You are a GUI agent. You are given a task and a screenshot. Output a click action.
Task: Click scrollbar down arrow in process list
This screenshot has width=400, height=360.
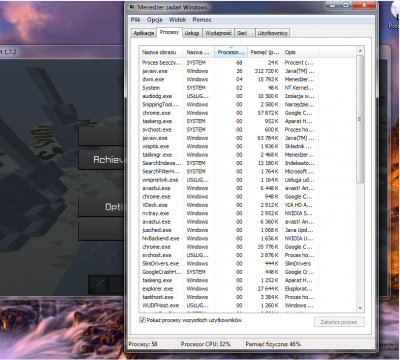tap(360, 308)
